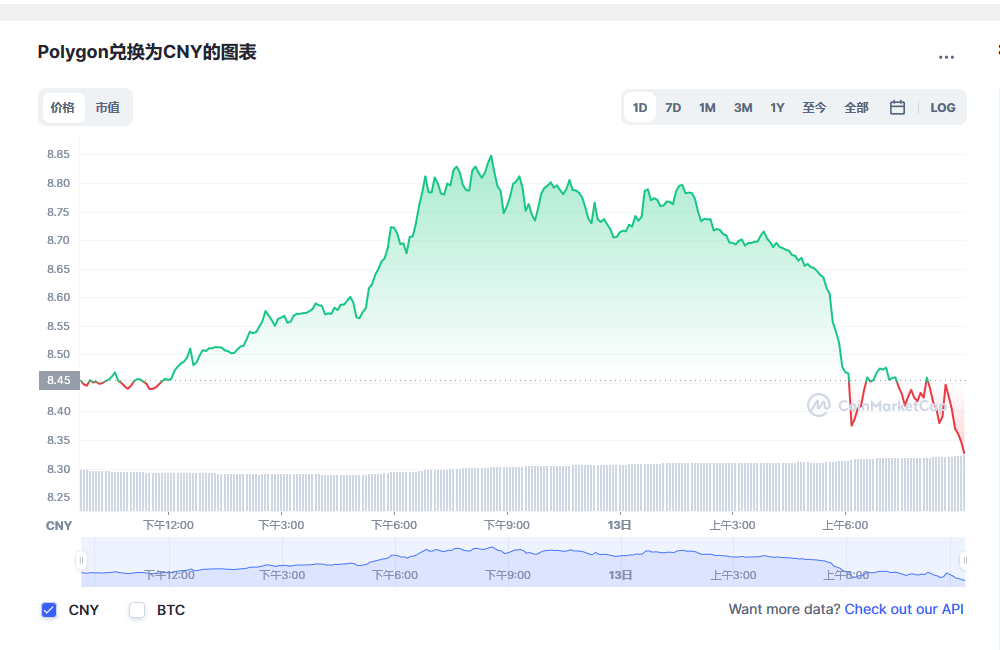Image resolution: width=1000 pixels, height=650 pixels.
Task: Click the CNY axis unit label
Action: pyautogui.click(x=59, y=526)
